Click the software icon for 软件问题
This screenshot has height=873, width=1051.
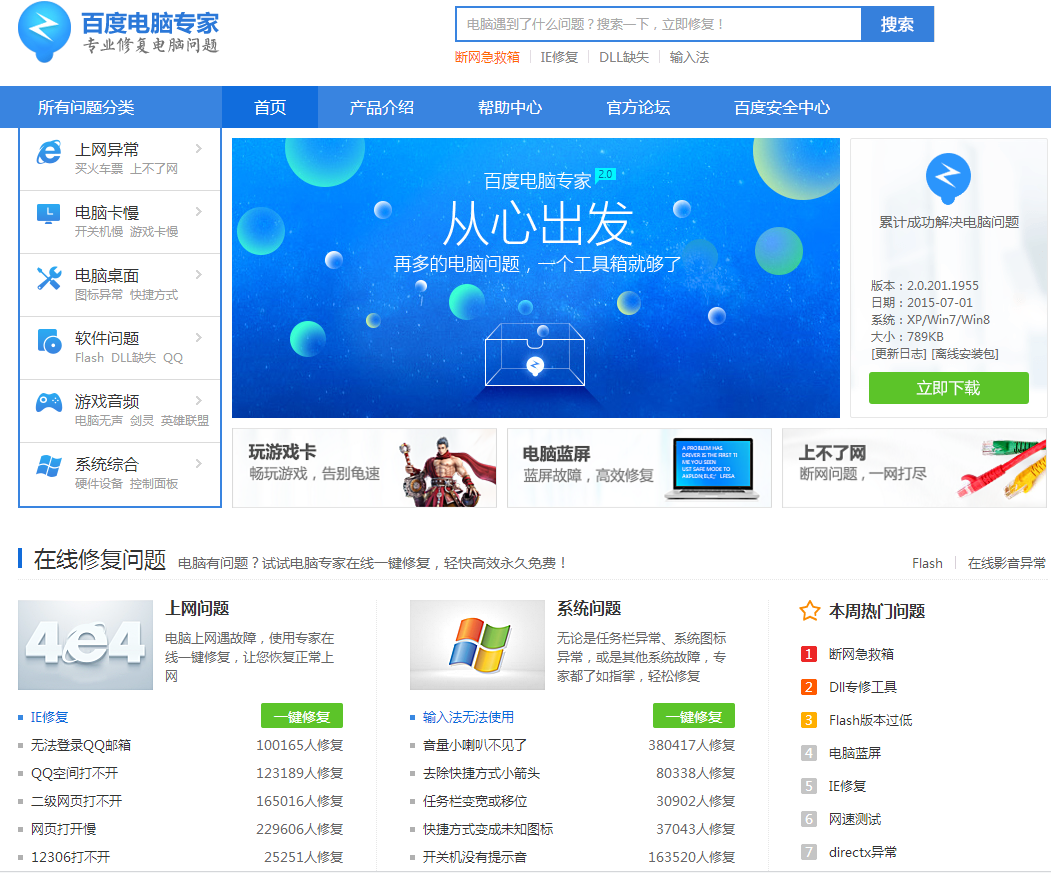coord(50,341)
